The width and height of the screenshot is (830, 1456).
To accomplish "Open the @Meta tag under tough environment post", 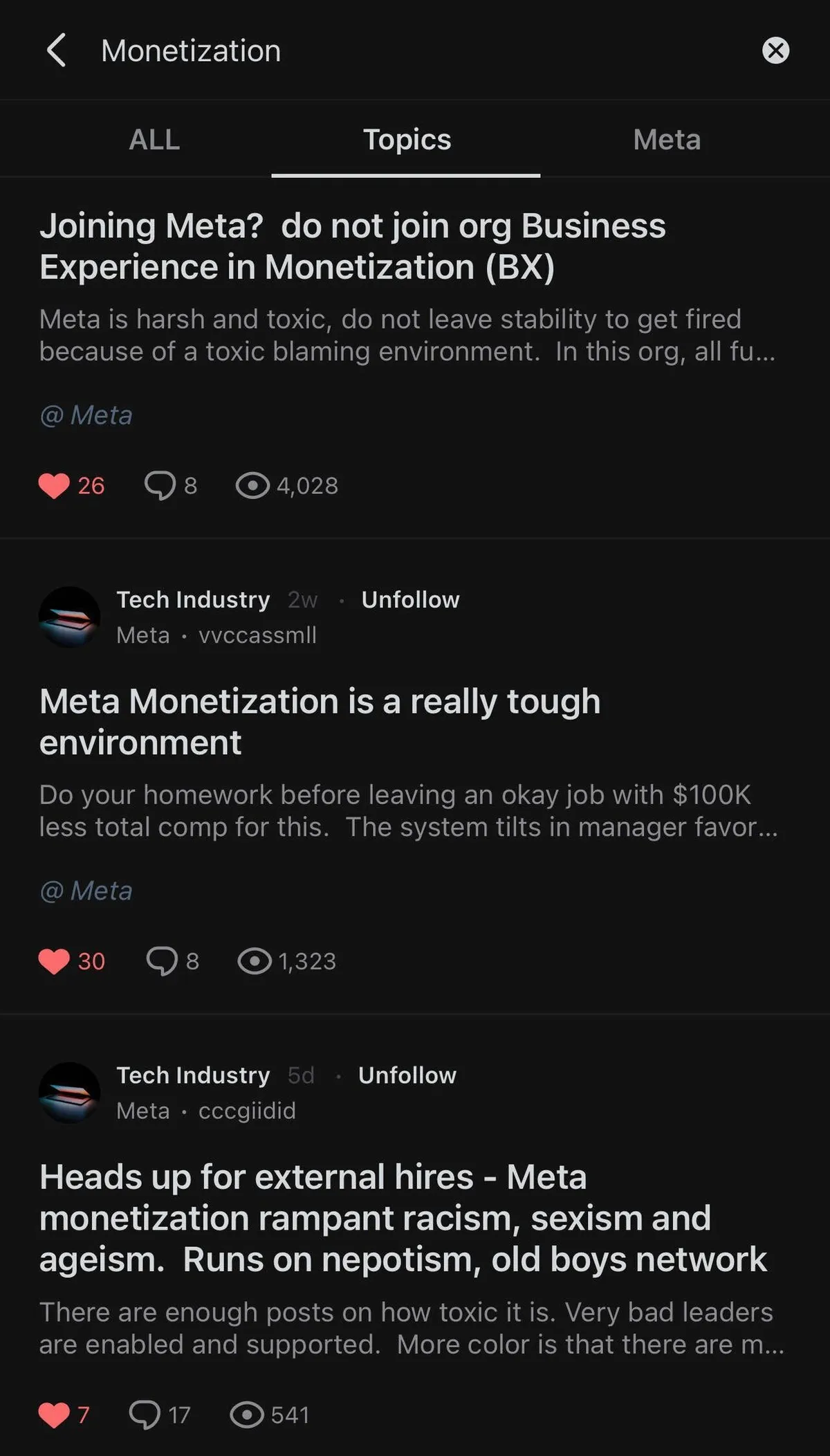I will [86, 891].
